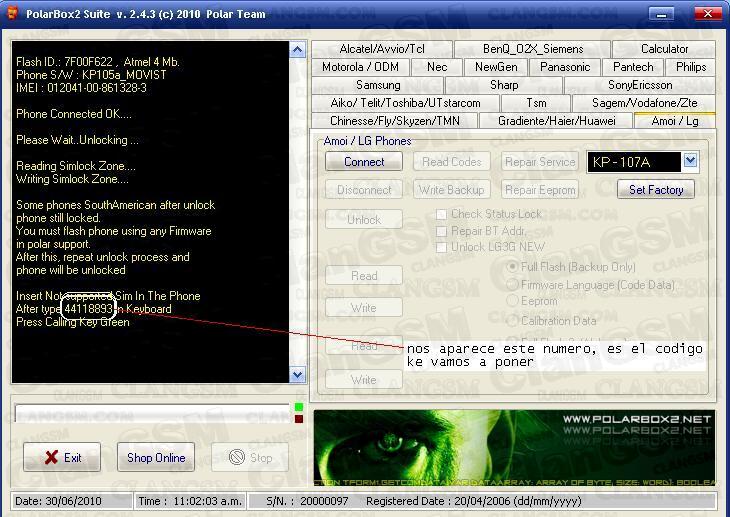Select the SonyEricsson tab

(x=640, y=85)
